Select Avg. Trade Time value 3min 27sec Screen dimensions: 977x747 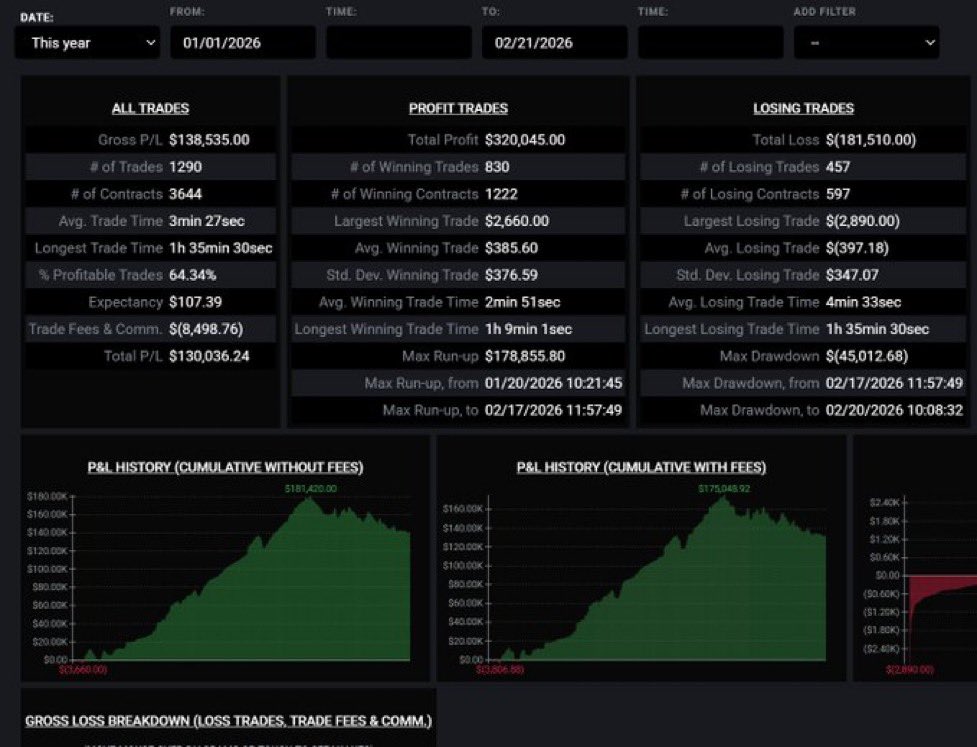pos(206,221)
